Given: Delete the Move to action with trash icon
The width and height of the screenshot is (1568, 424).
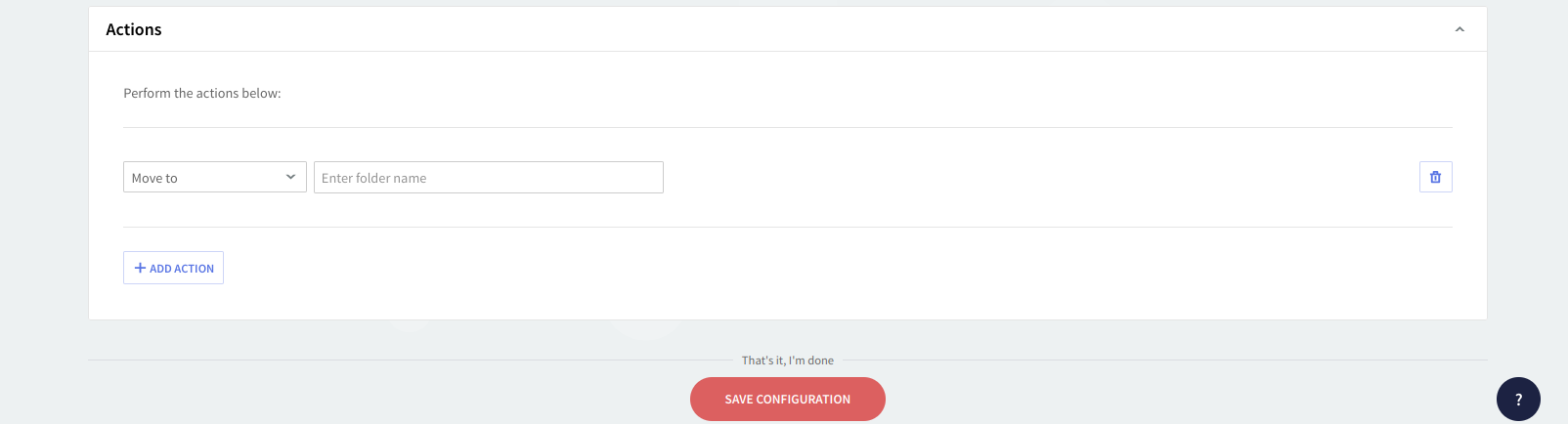Looking at the screenshot, I should (1435, 177).
